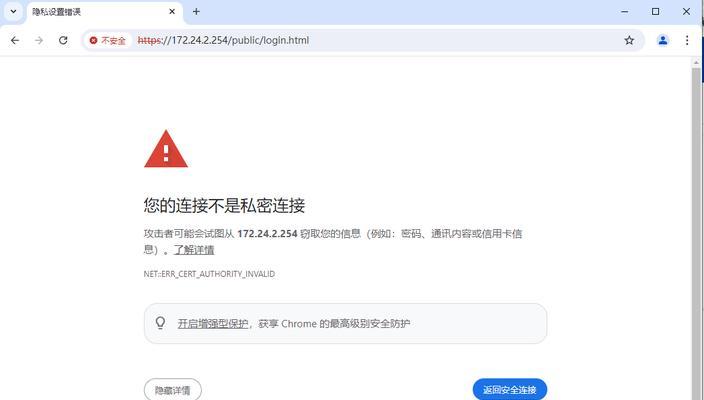Reload the page with refresh icon
The width and height of the screenshot is (704, 400).
pyautogui.click(x=63, y=40)
